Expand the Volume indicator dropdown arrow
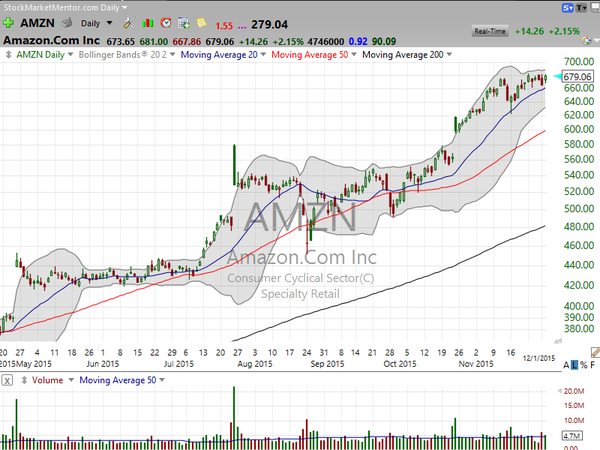 pyautogui.click(x=71, y=380)
